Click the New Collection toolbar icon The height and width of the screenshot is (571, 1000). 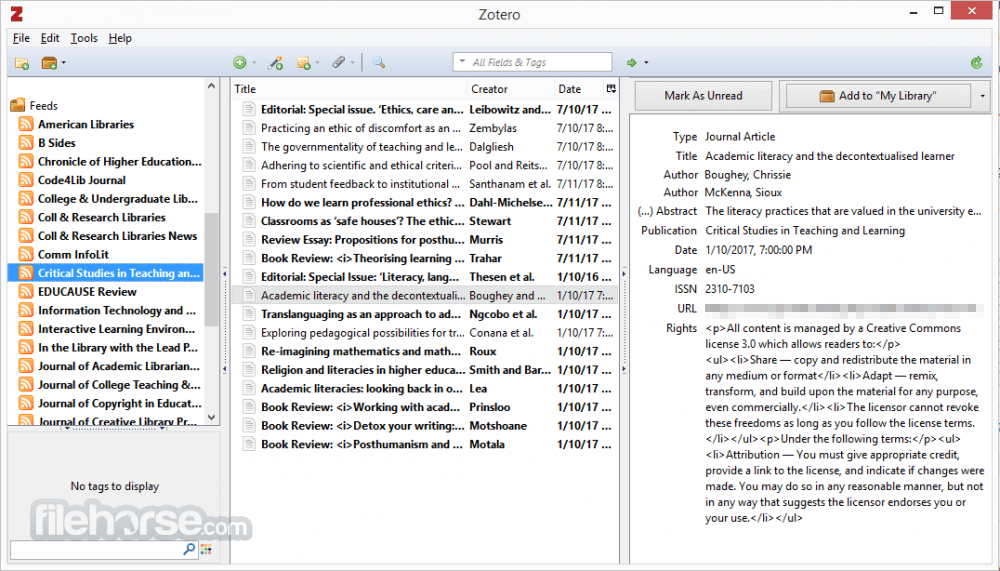[22, 63]
